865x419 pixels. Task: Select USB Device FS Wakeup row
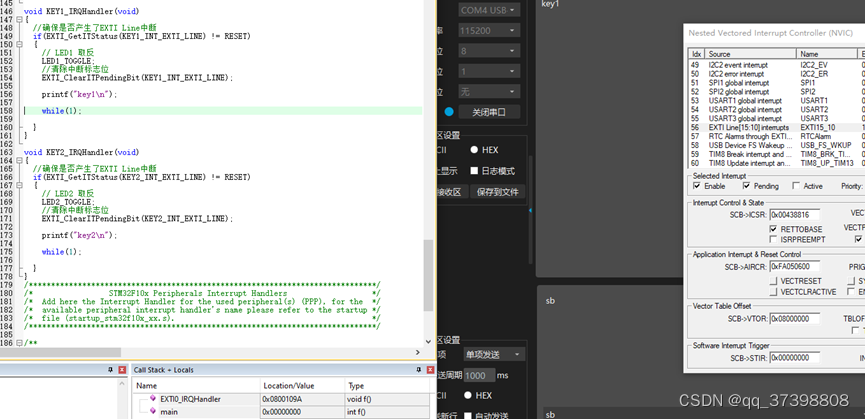click(777, 145)
